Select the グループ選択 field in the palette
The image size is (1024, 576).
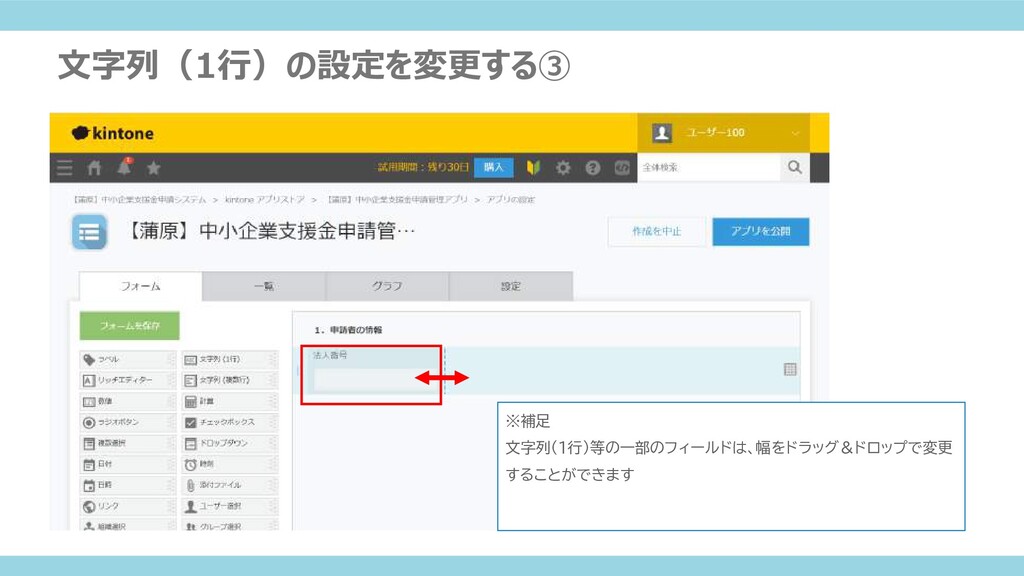(x=229, y=524)
